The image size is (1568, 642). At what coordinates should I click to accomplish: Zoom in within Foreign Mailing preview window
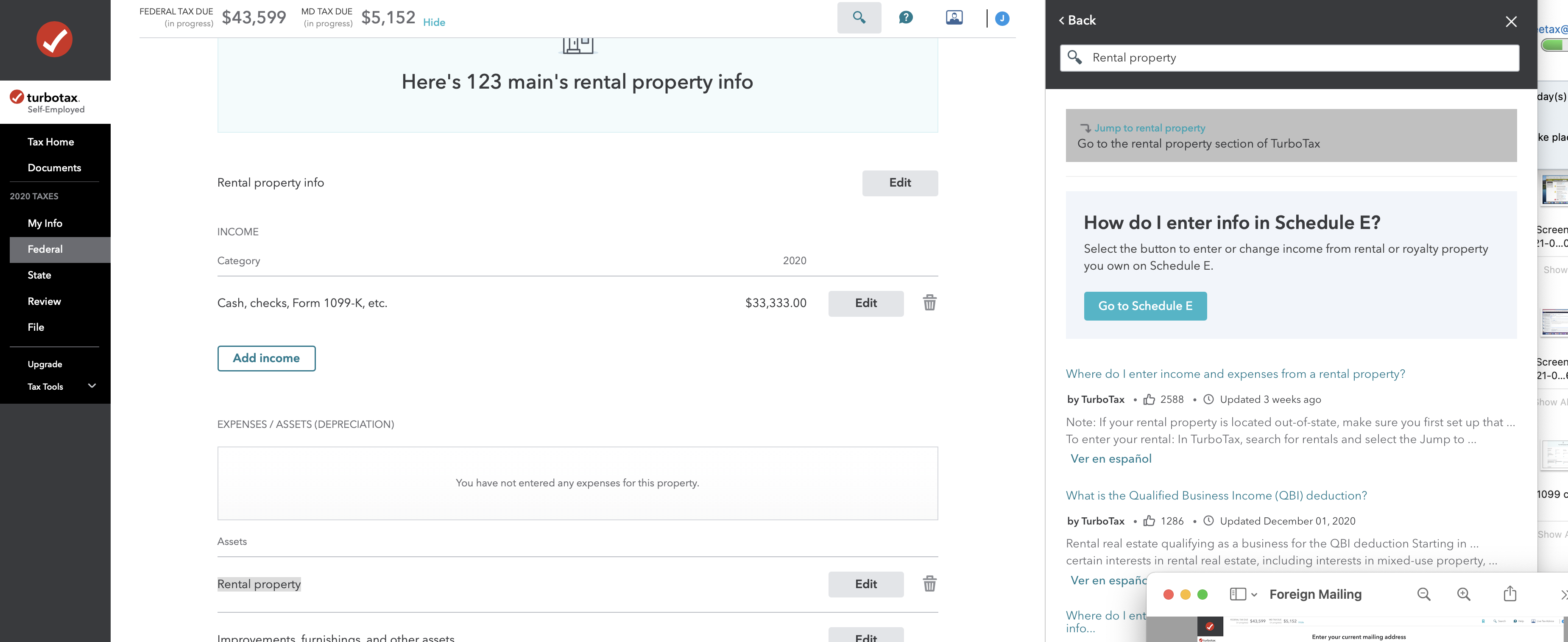[x=1463, y=595]
